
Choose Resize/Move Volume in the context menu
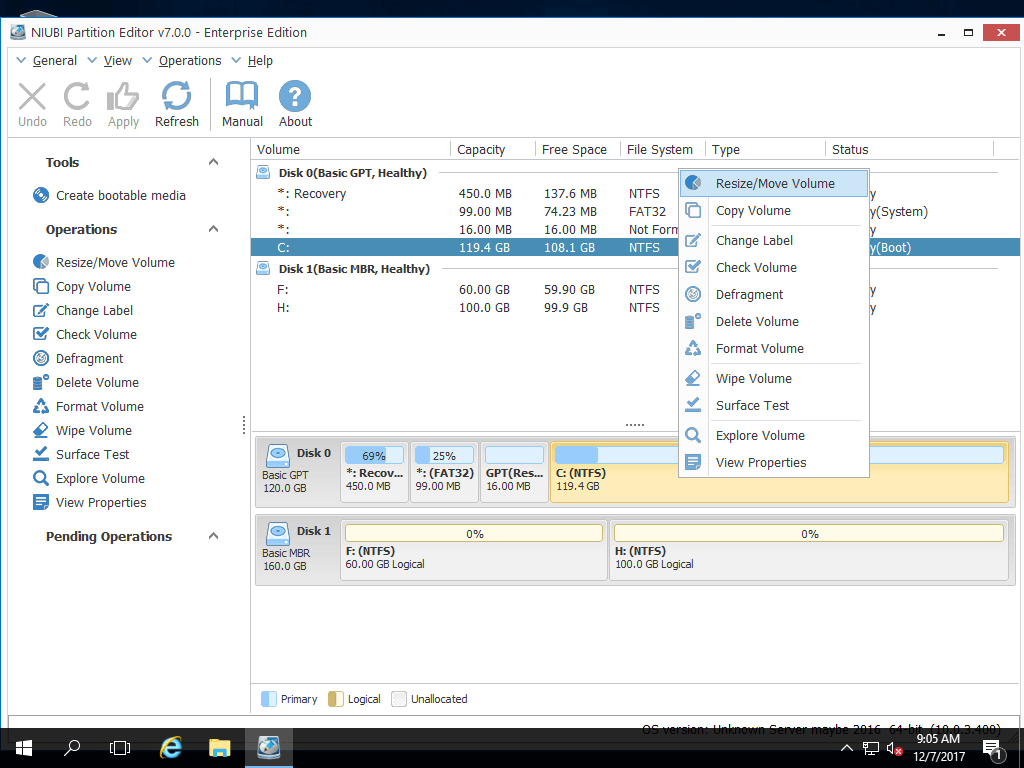pyautogui.click(x=774, y=184)
